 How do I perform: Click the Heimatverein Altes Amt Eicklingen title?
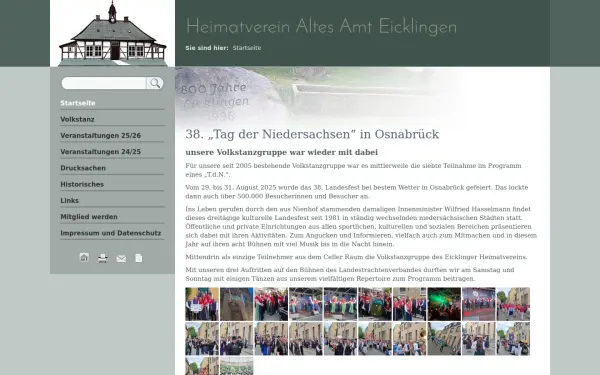[321, 27]
